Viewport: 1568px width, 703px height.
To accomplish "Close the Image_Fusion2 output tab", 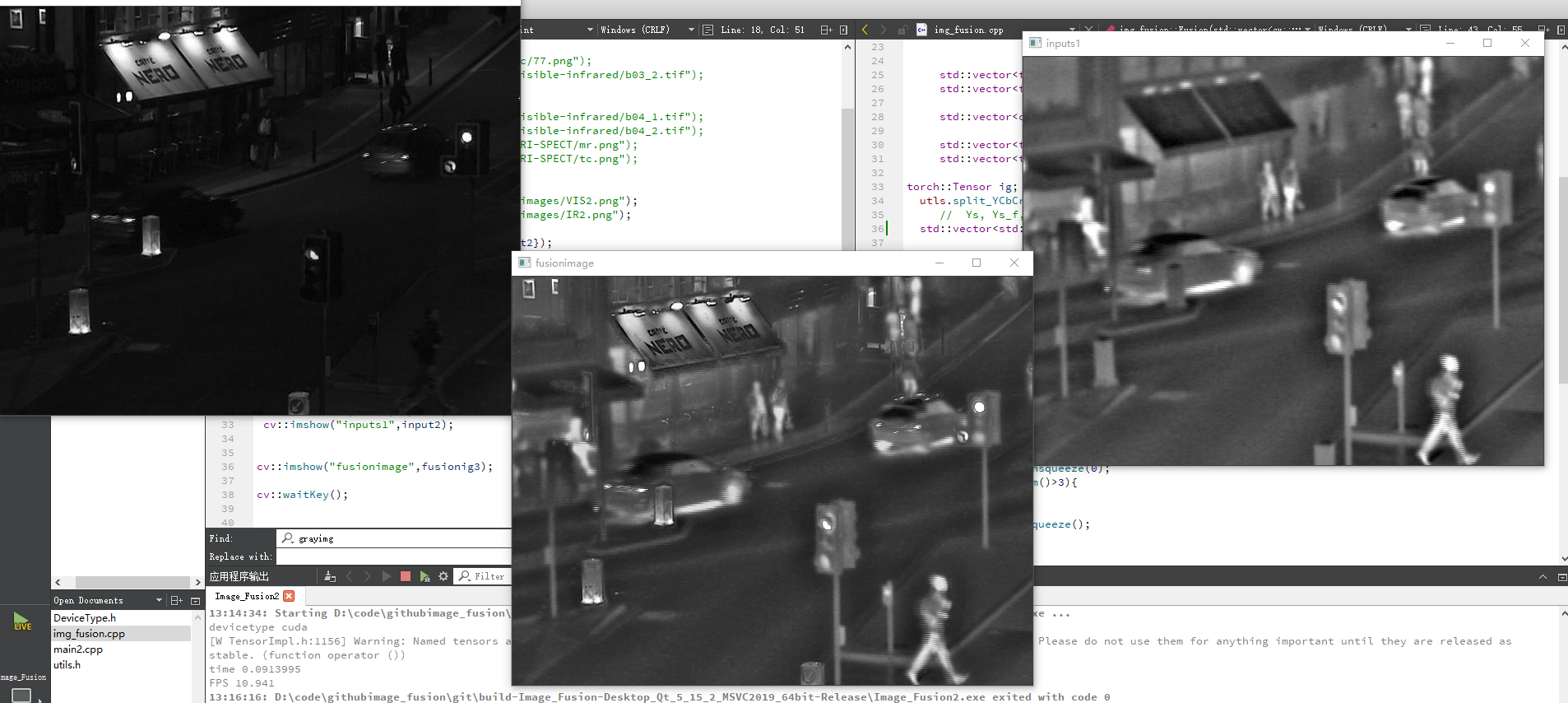I will tap(289, 596).
